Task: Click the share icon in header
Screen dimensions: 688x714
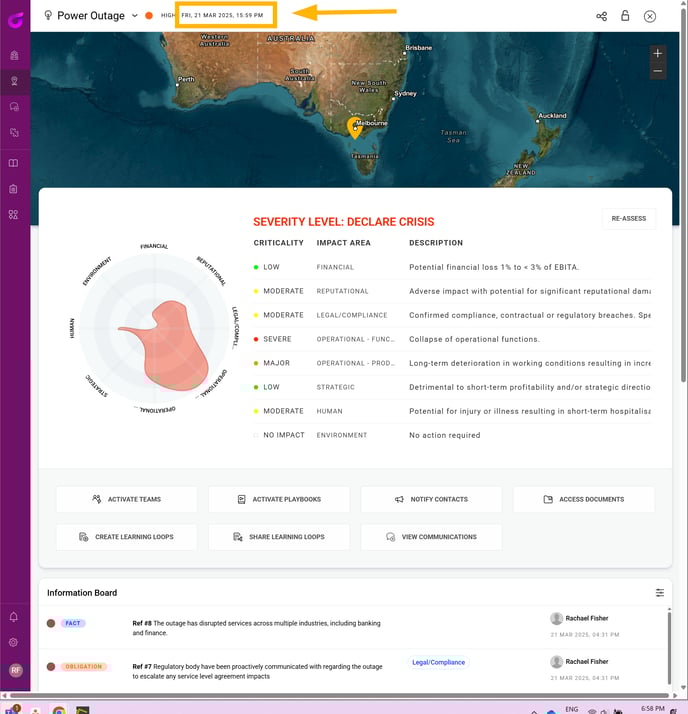Action: click(x=601, y=16)
